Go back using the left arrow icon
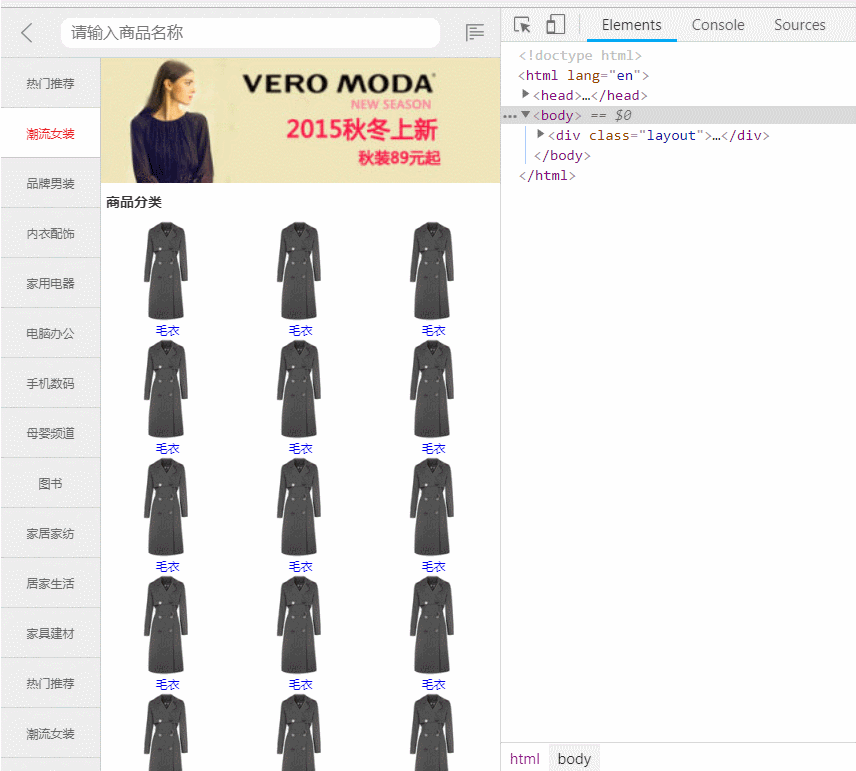 coord(27,33)
